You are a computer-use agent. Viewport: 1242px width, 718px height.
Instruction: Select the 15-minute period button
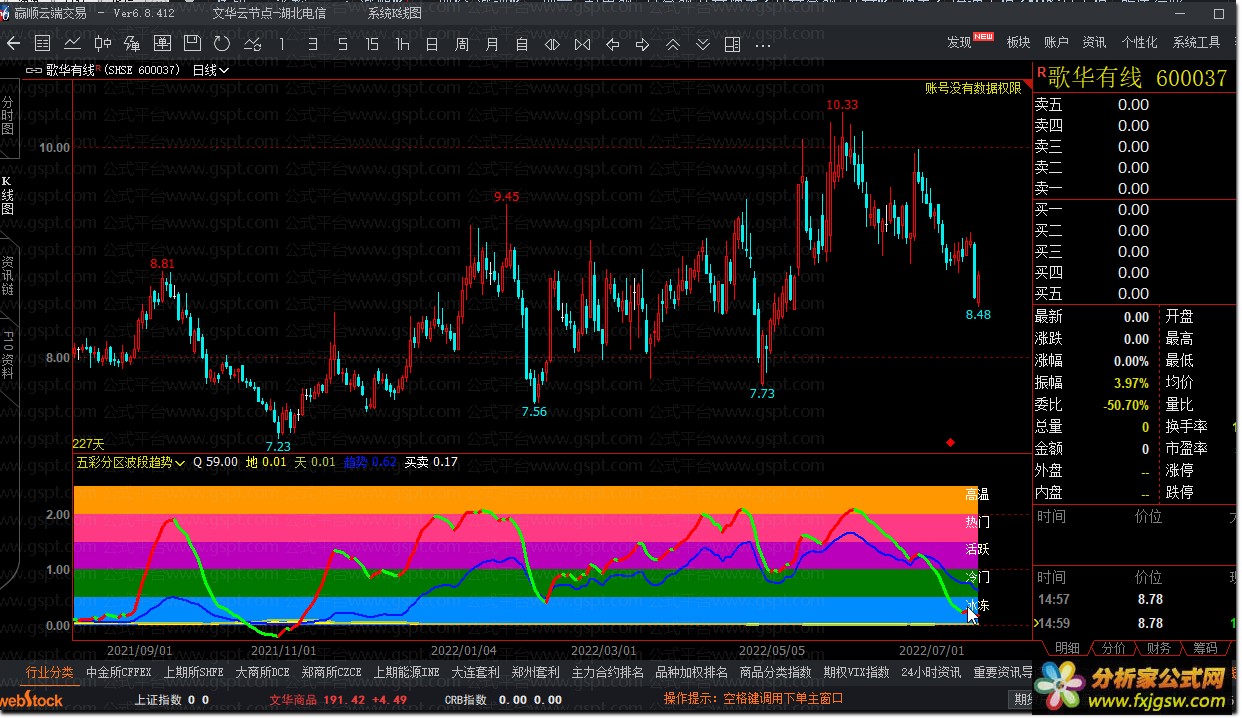pos(372,44)
